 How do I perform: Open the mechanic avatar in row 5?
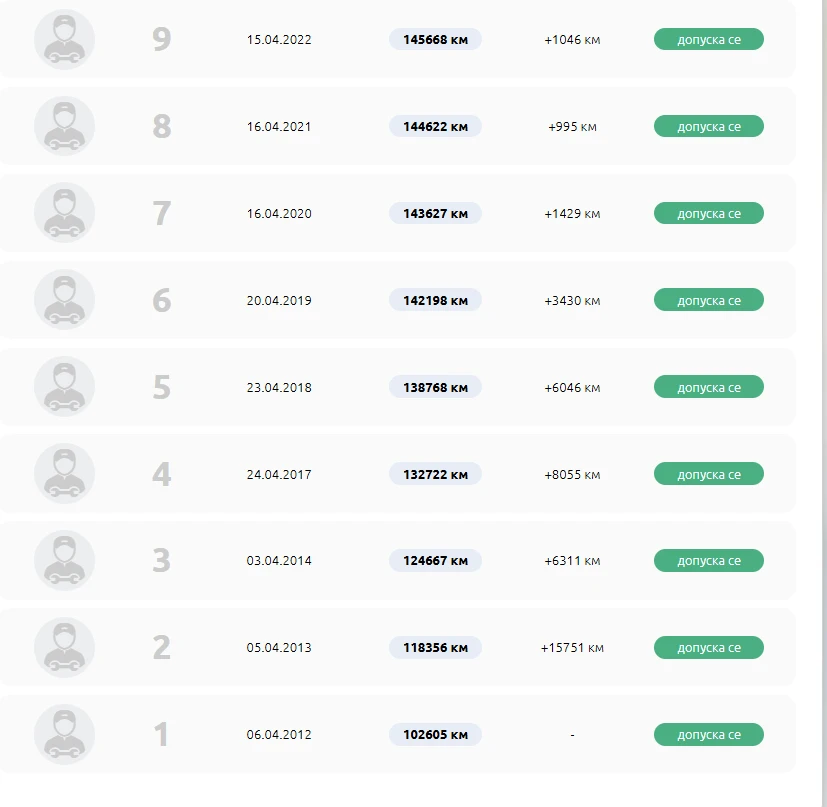click(64, 387)
